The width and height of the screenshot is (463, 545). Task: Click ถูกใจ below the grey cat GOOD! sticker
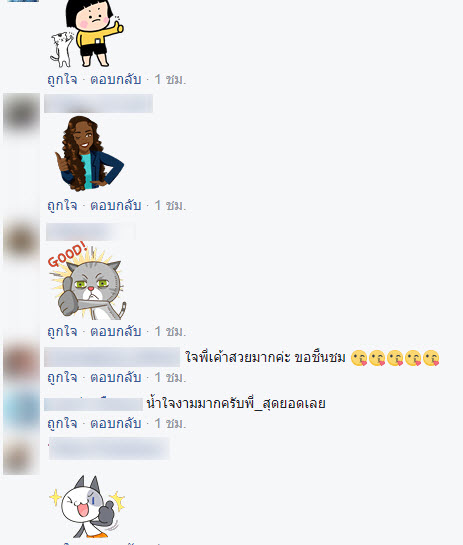click(x=62, y=331)
